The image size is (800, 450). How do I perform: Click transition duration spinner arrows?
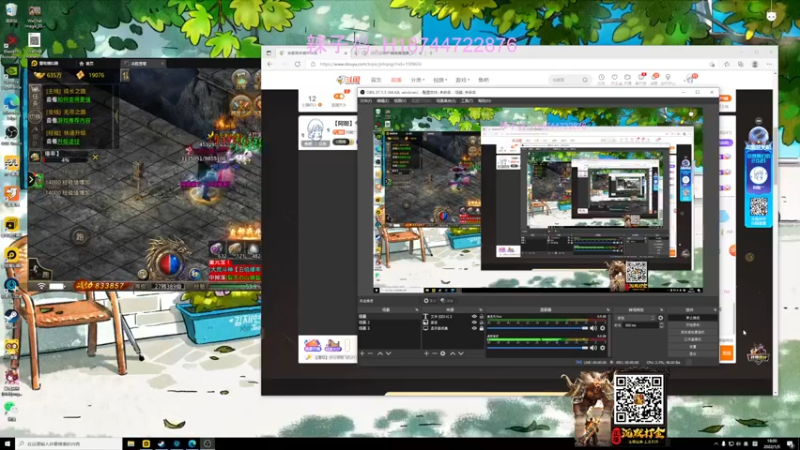662,325
